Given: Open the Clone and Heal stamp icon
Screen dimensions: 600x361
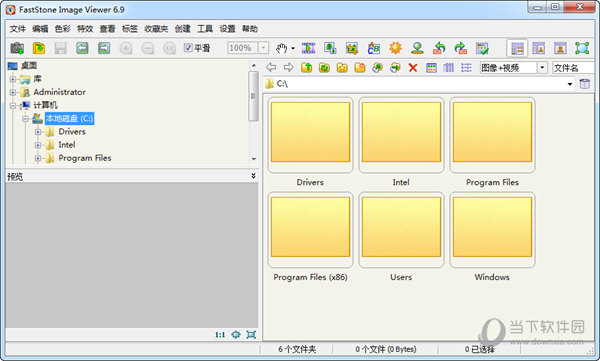Looking at the screenshot, I should click(x=417, y=48).
